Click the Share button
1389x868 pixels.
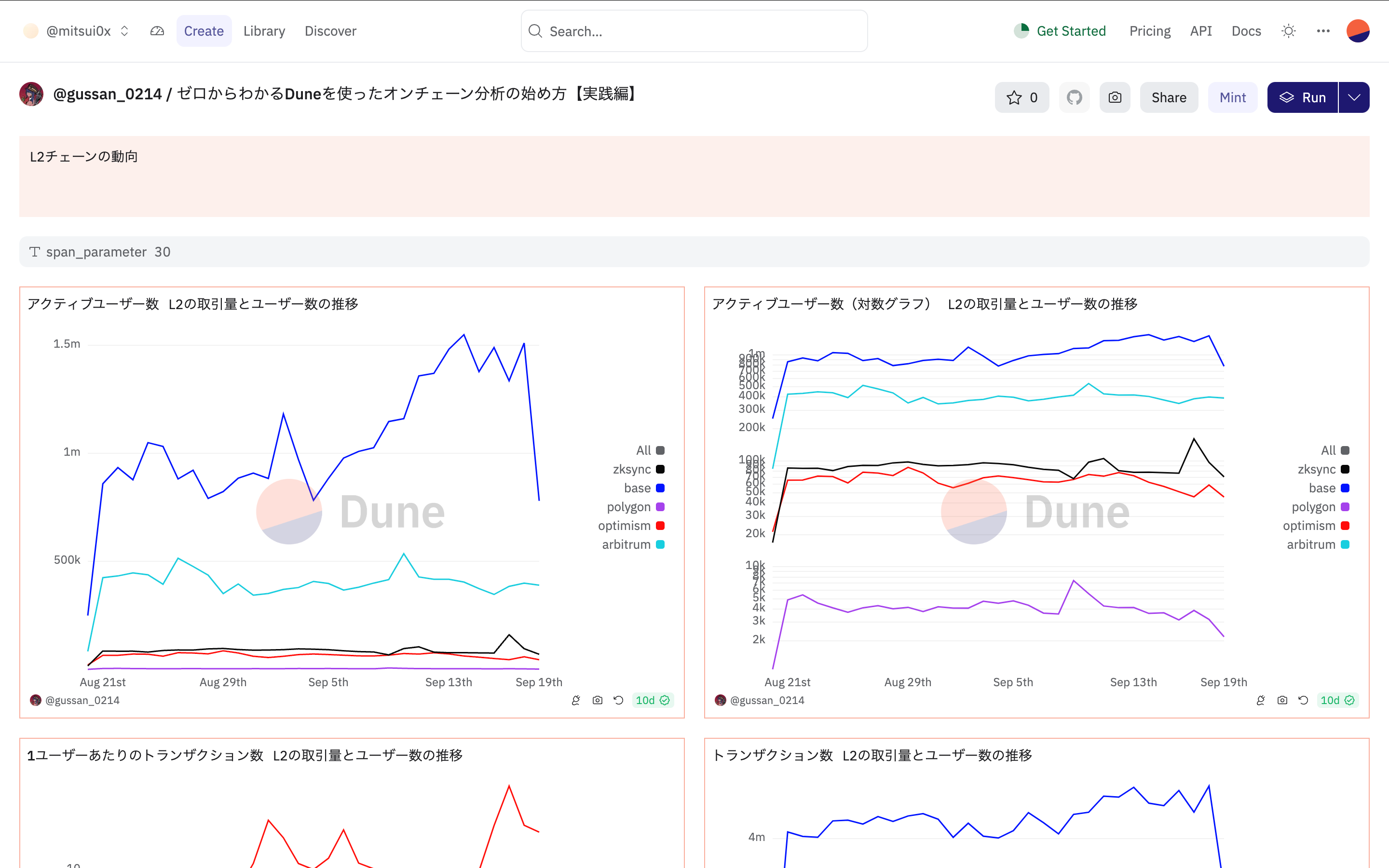click(x=1168, y=97)
